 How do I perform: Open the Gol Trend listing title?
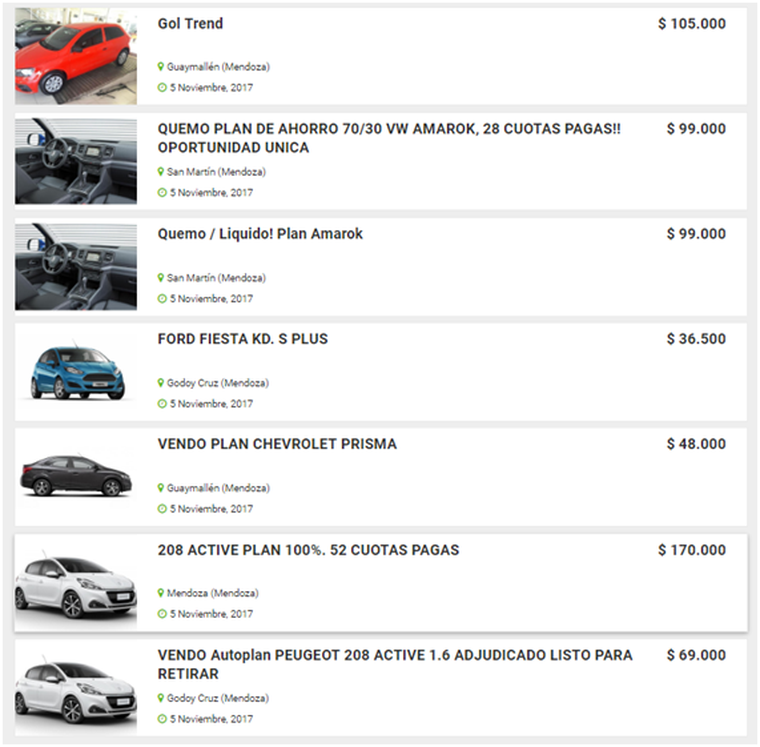coord(190,23)
